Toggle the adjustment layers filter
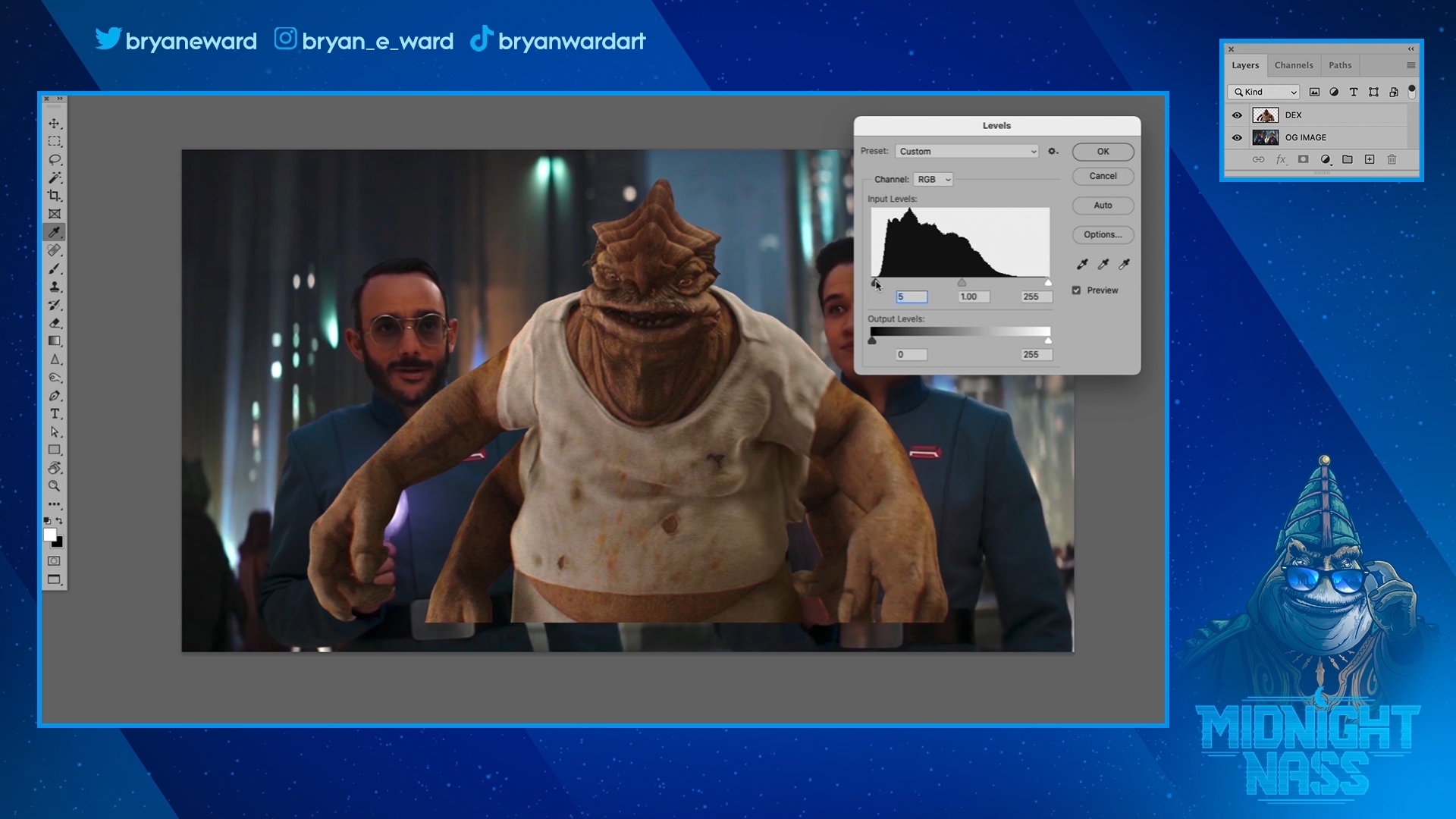 [x=1334, y=92]
